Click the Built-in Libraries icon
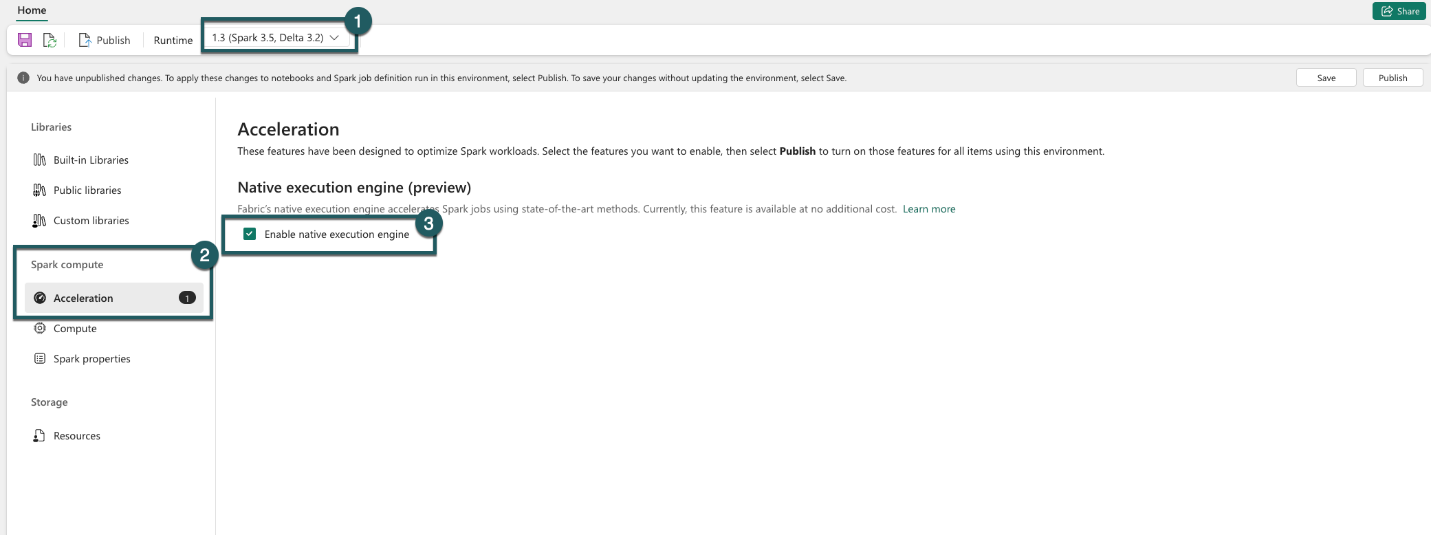 [40, 160]
